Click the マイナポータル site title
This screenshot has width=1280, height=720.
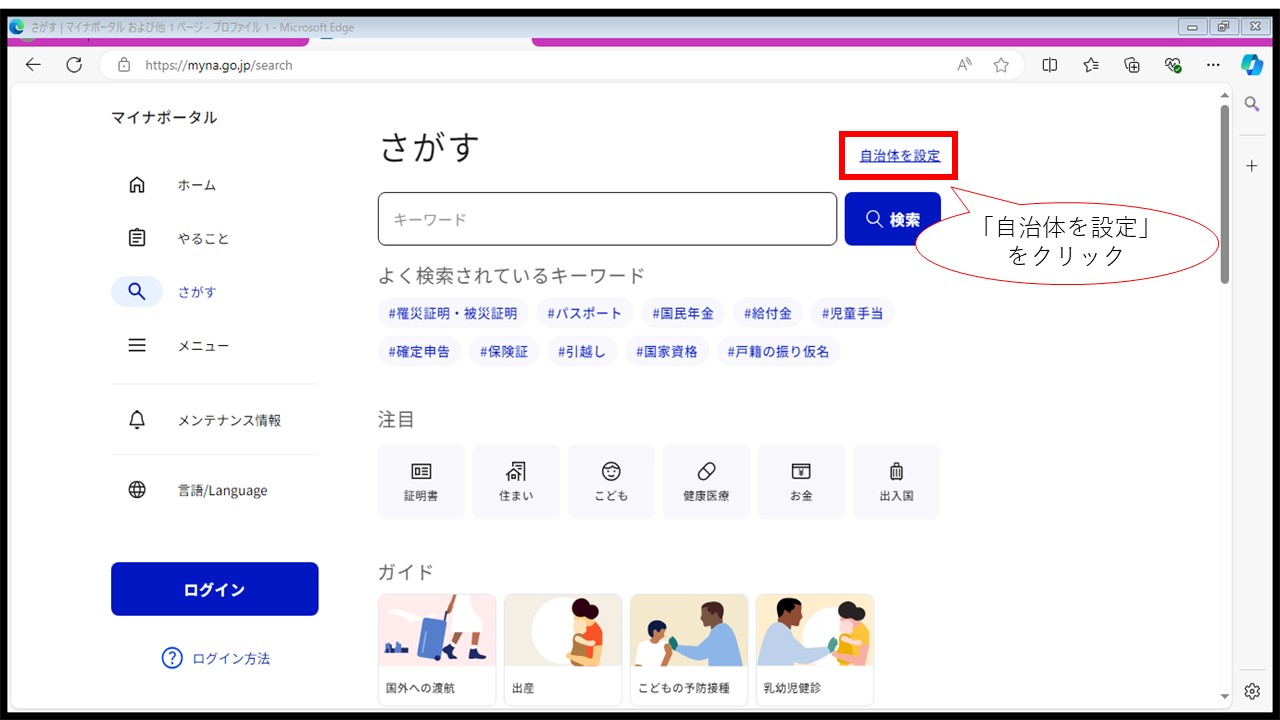click(164, 117)
